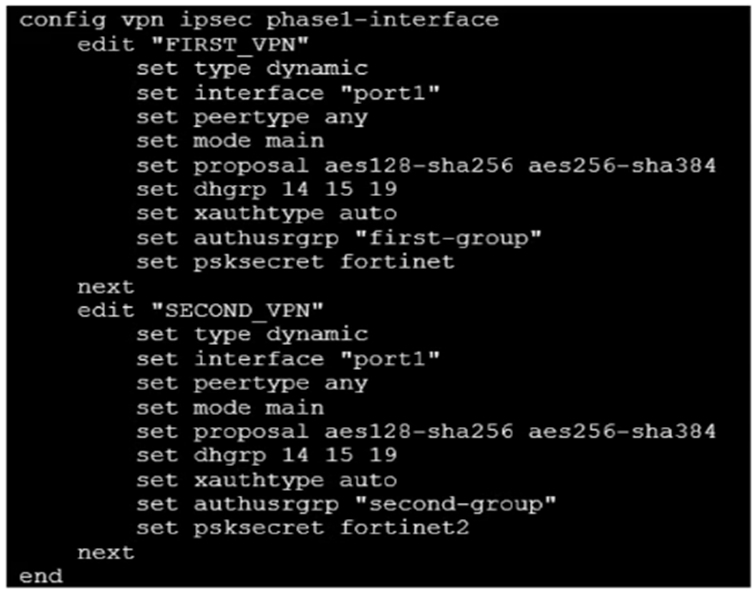
Task: Click the 'set psksecret fortinet2' line
Action: tap(303, 528)
